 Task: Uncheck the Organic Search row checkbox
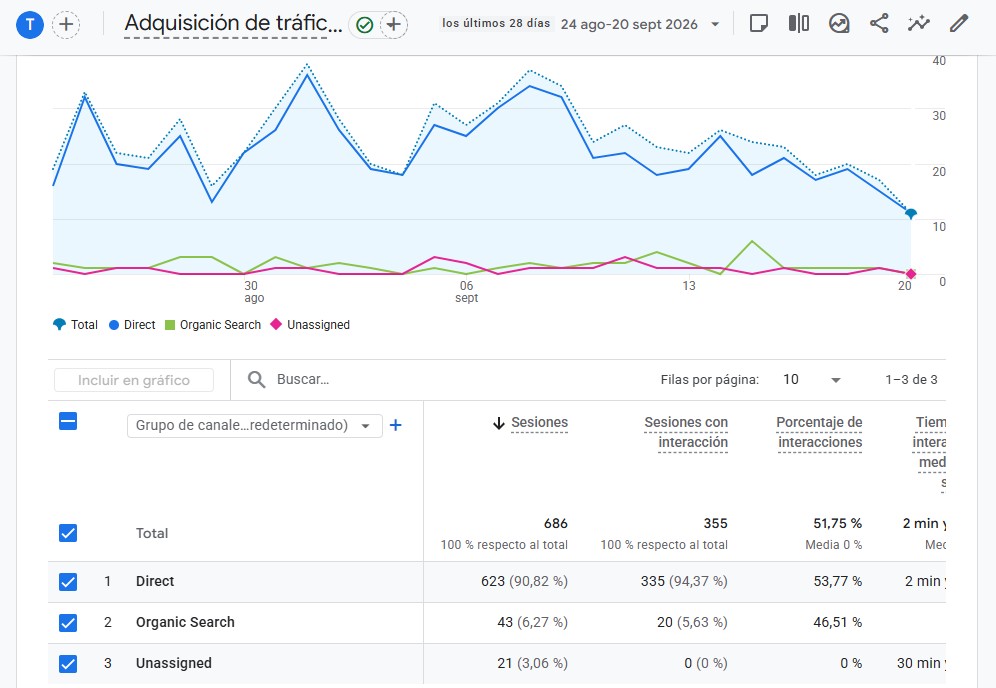tap(68, 623)
